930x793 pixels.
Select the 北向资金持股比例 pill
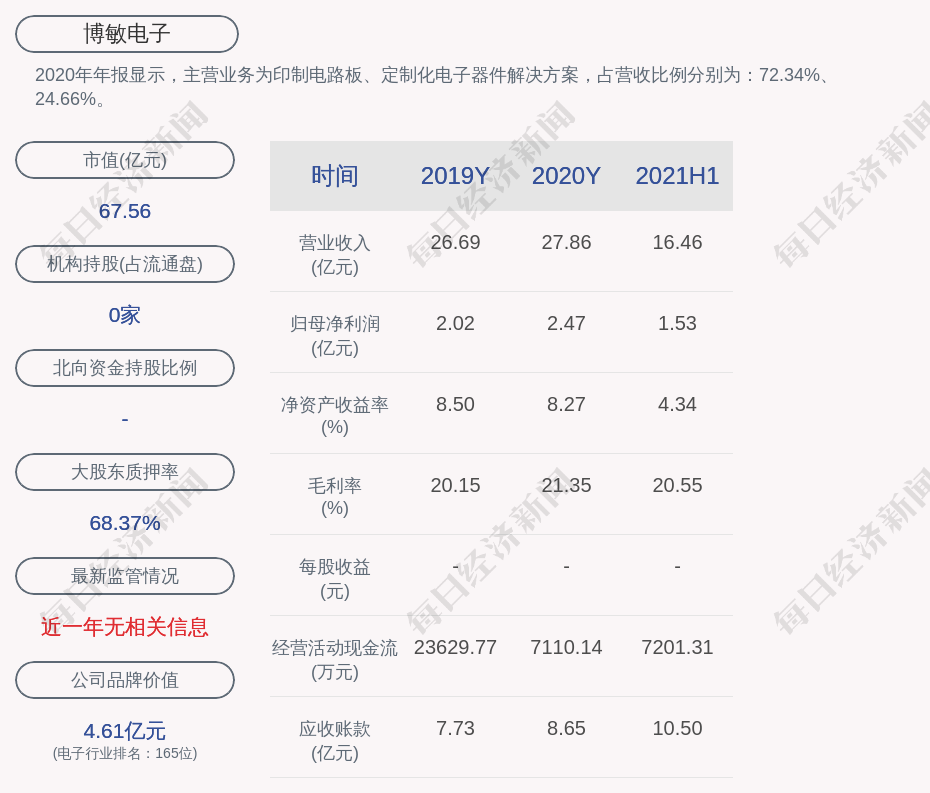[125, 368]
